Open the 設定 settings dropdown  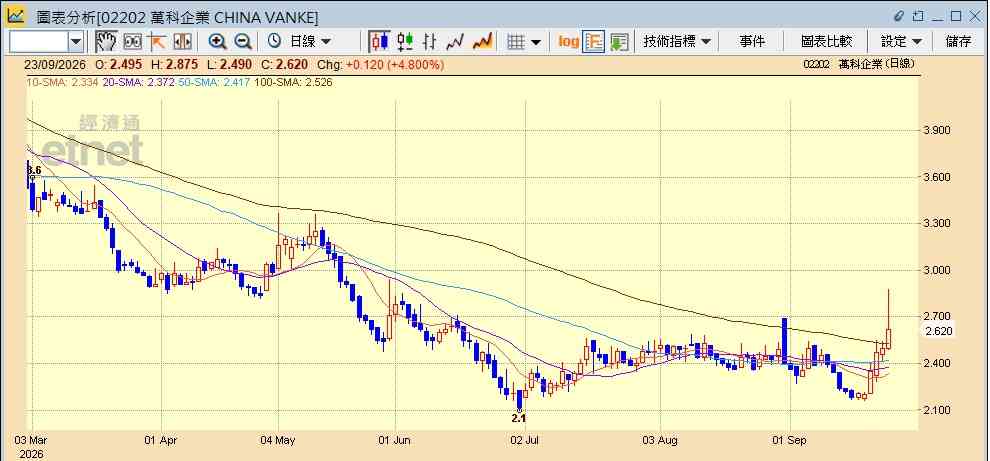click(x=902, y=42)
